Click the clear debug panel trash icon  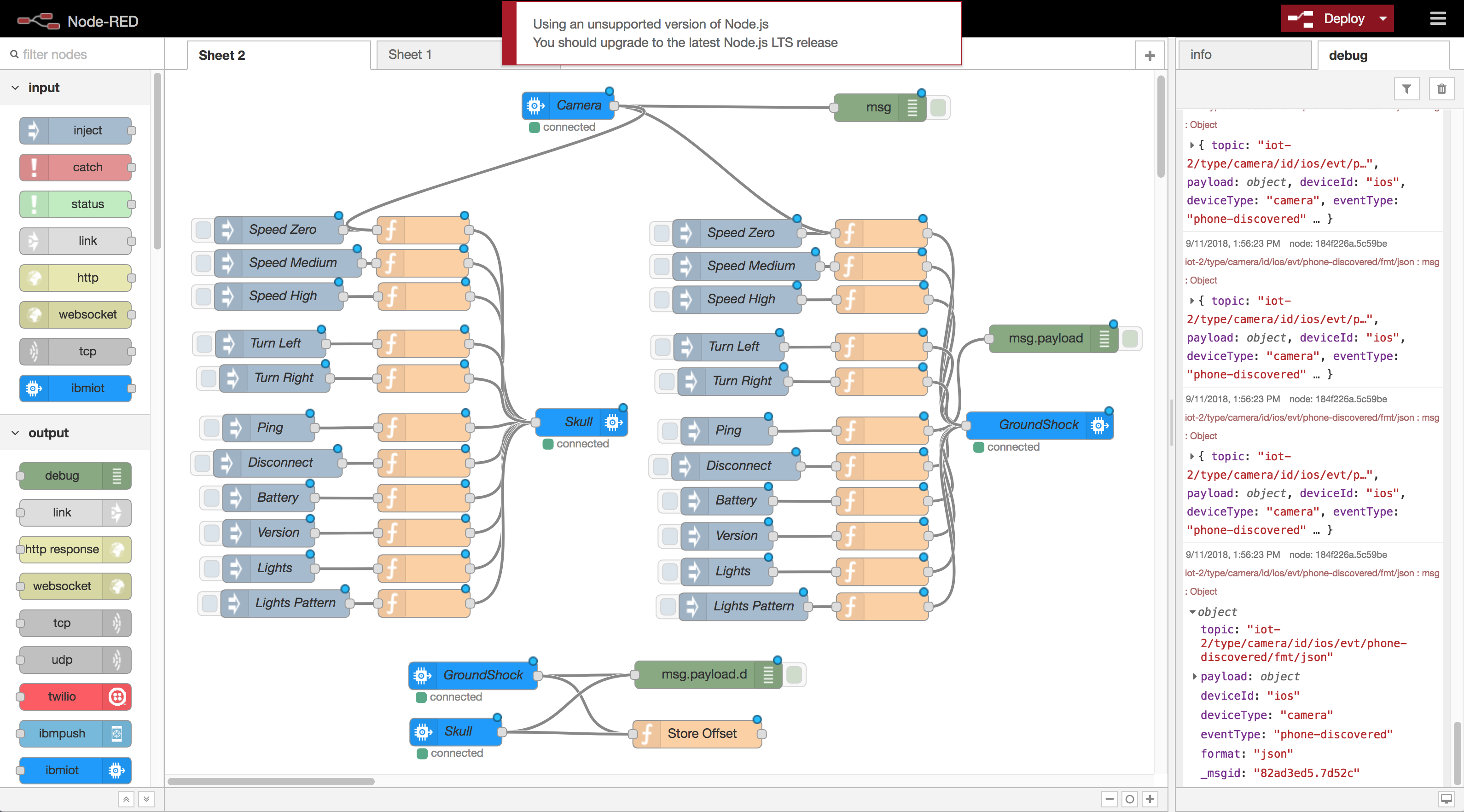1441,89
